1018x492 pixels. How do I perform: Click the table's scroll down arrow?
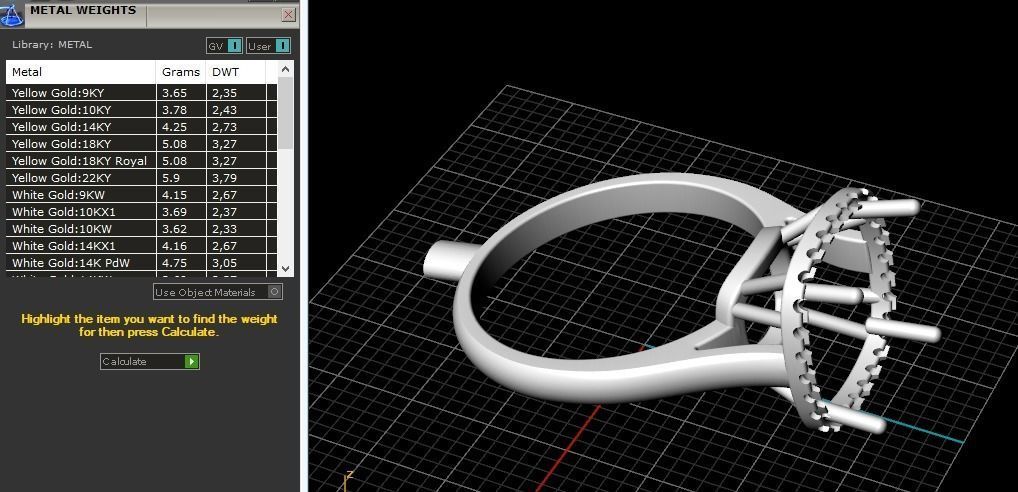[286, 268]
